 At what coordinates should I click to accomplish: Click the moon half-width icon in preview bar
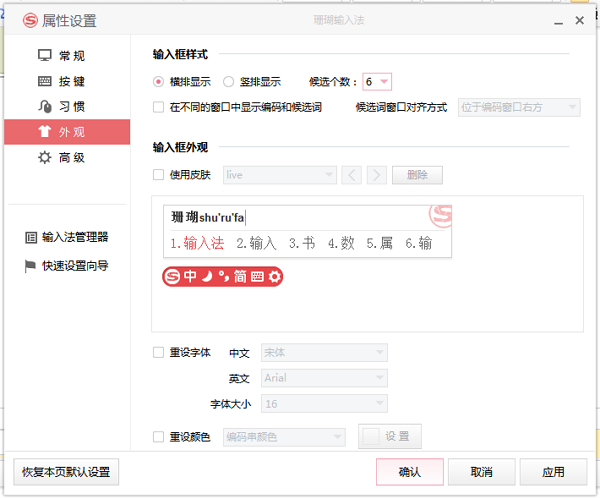207,276
